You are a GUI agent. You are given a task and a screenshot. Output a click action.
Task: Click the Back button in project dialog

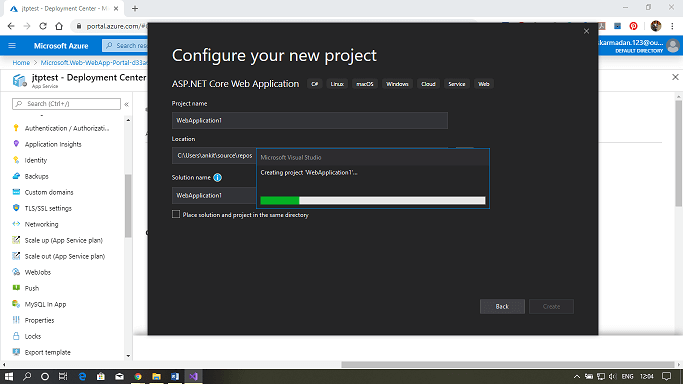pos(502,307)
